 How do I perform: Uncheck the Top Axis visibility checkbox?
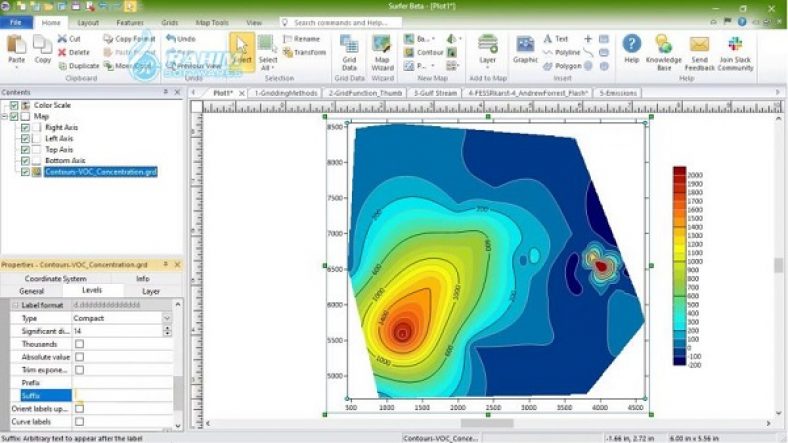point(25,150)
